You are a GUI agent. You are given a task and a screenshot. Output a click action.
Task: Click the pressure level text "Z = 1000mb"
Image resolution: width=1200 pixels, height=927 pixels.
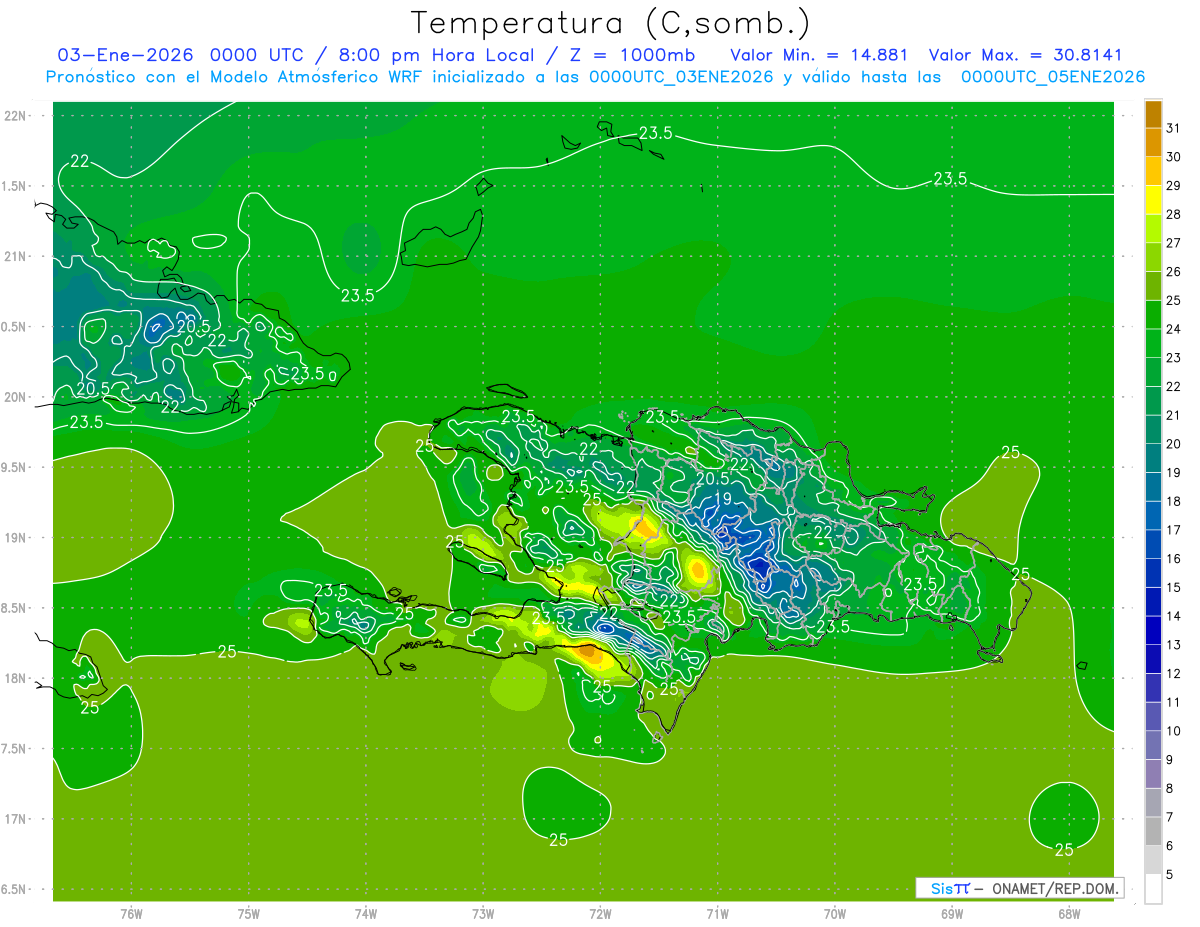coord(631,54)
